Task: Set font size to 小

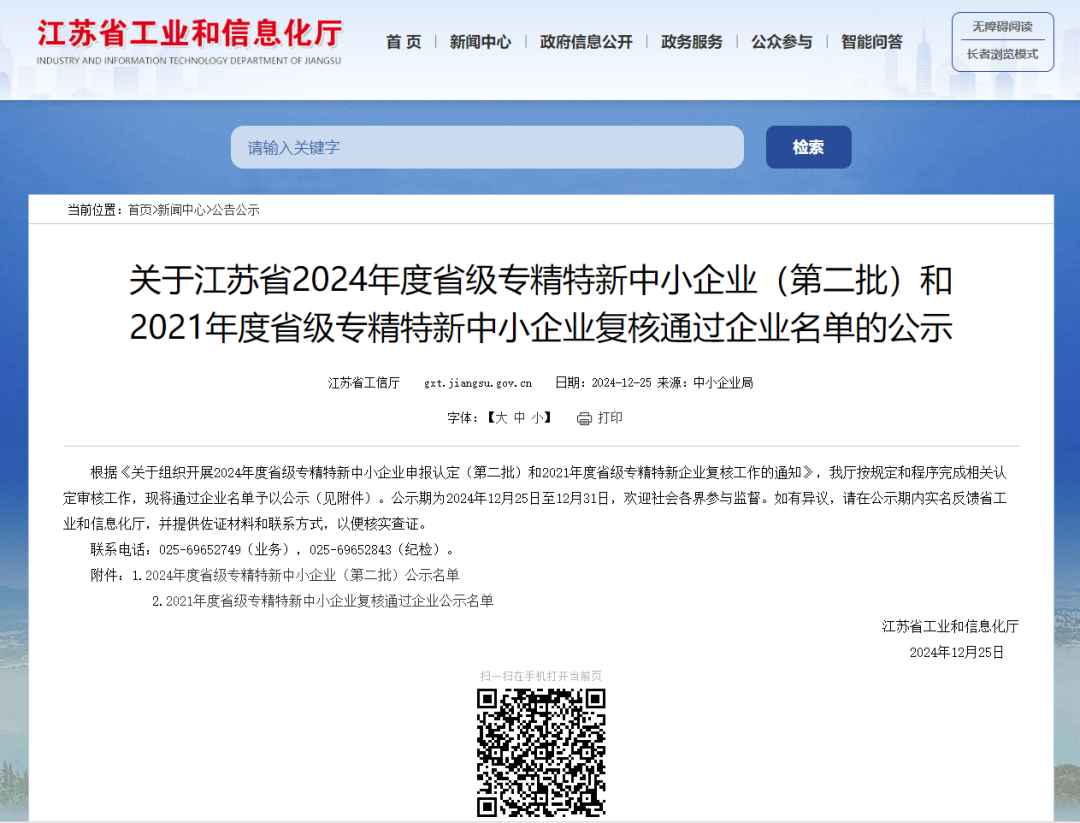Action: pos(538,418)
